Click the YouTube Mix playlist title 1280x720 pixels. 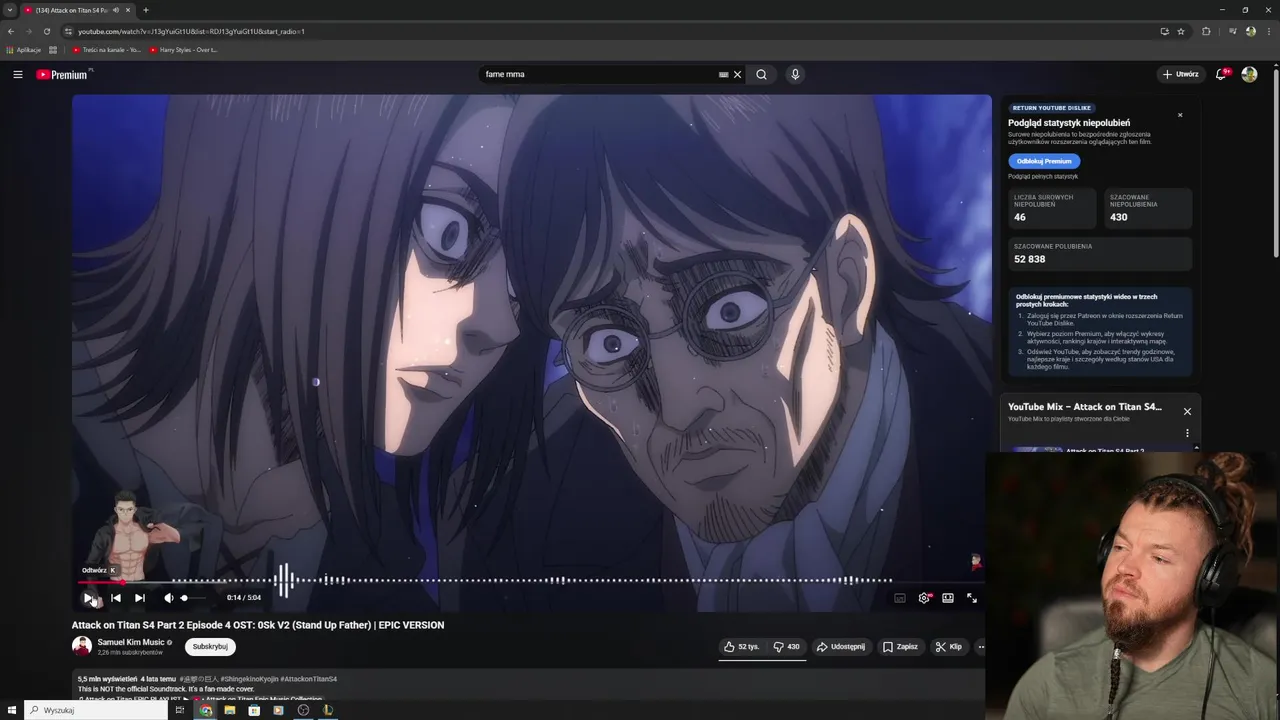(1085, 407)
